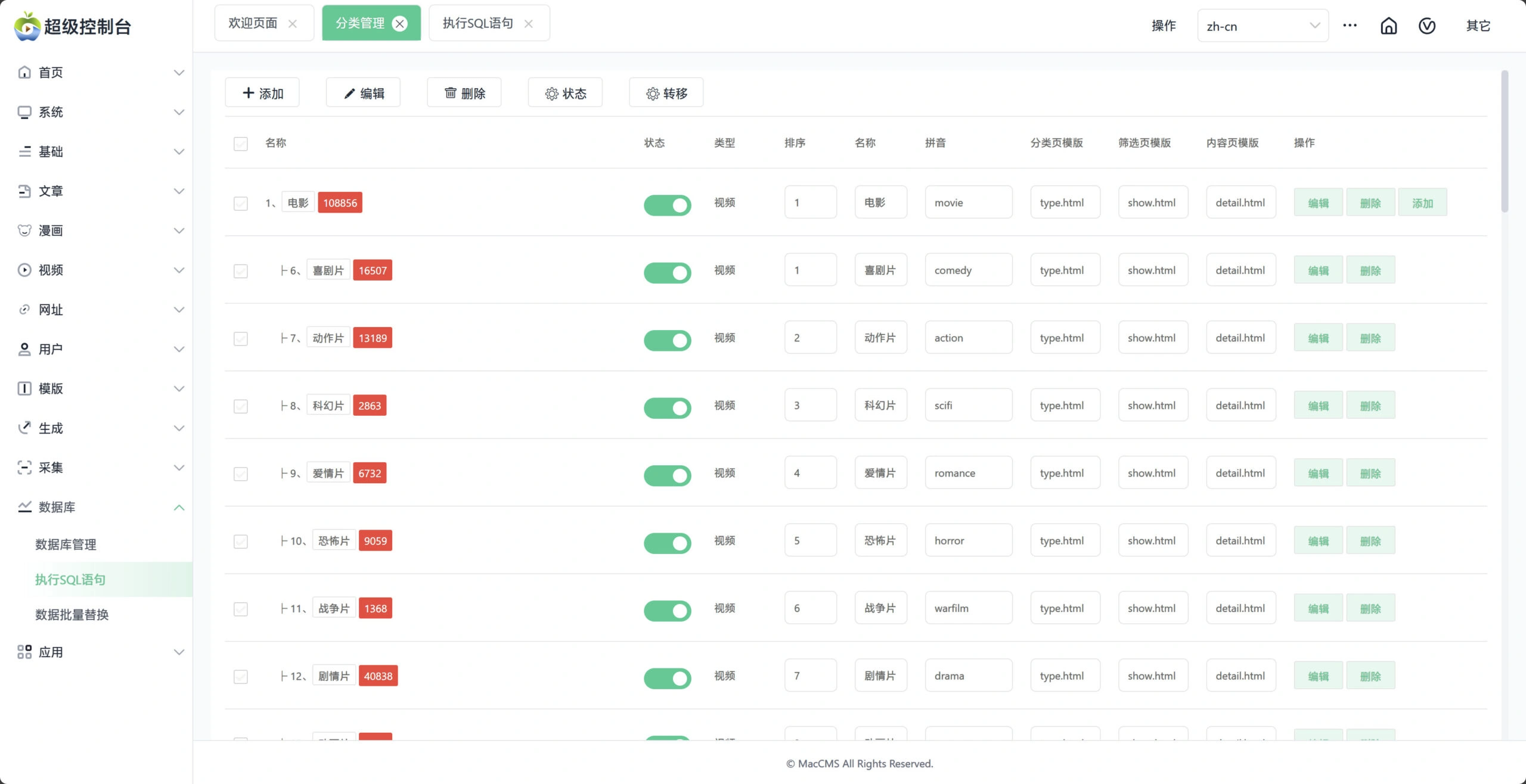Click the circled V icon in header
Image resolution: width=1526 pixels, height=784 pixels.
1426,26
